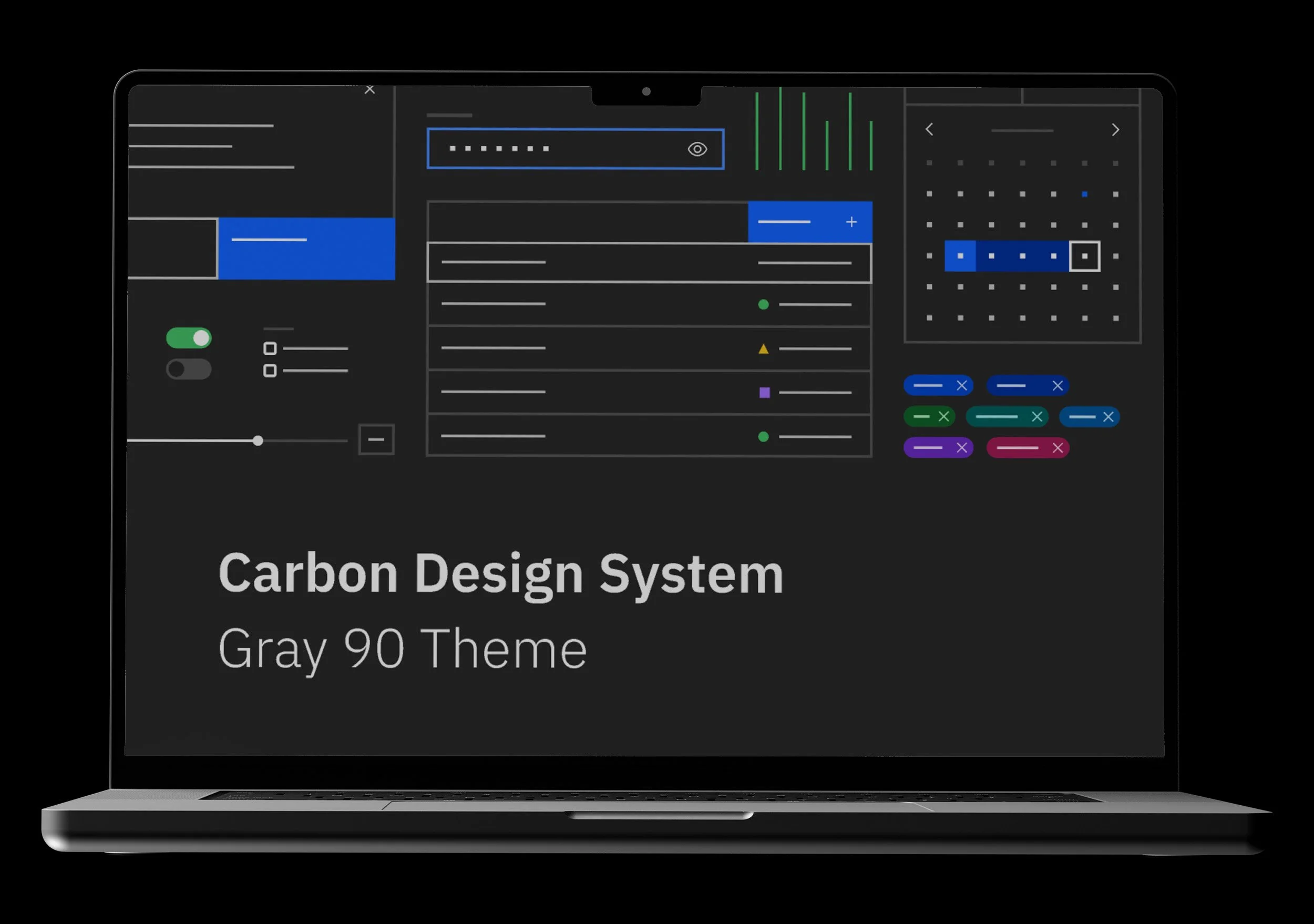The image size is (1314, 924).
Task: Click the minus stepper box beside slider
Action: coord(376,439)
